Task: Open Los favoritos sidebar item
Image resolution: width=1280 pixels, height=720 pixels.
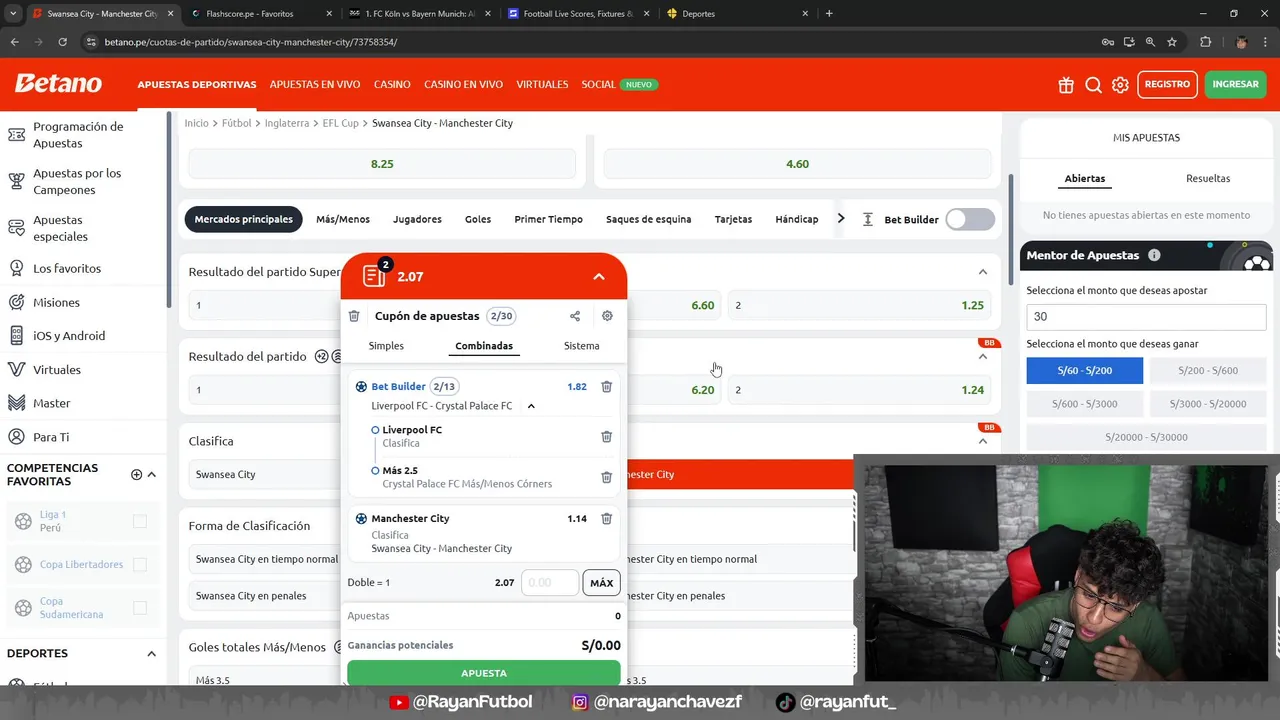Action: (x=66, y=268)
